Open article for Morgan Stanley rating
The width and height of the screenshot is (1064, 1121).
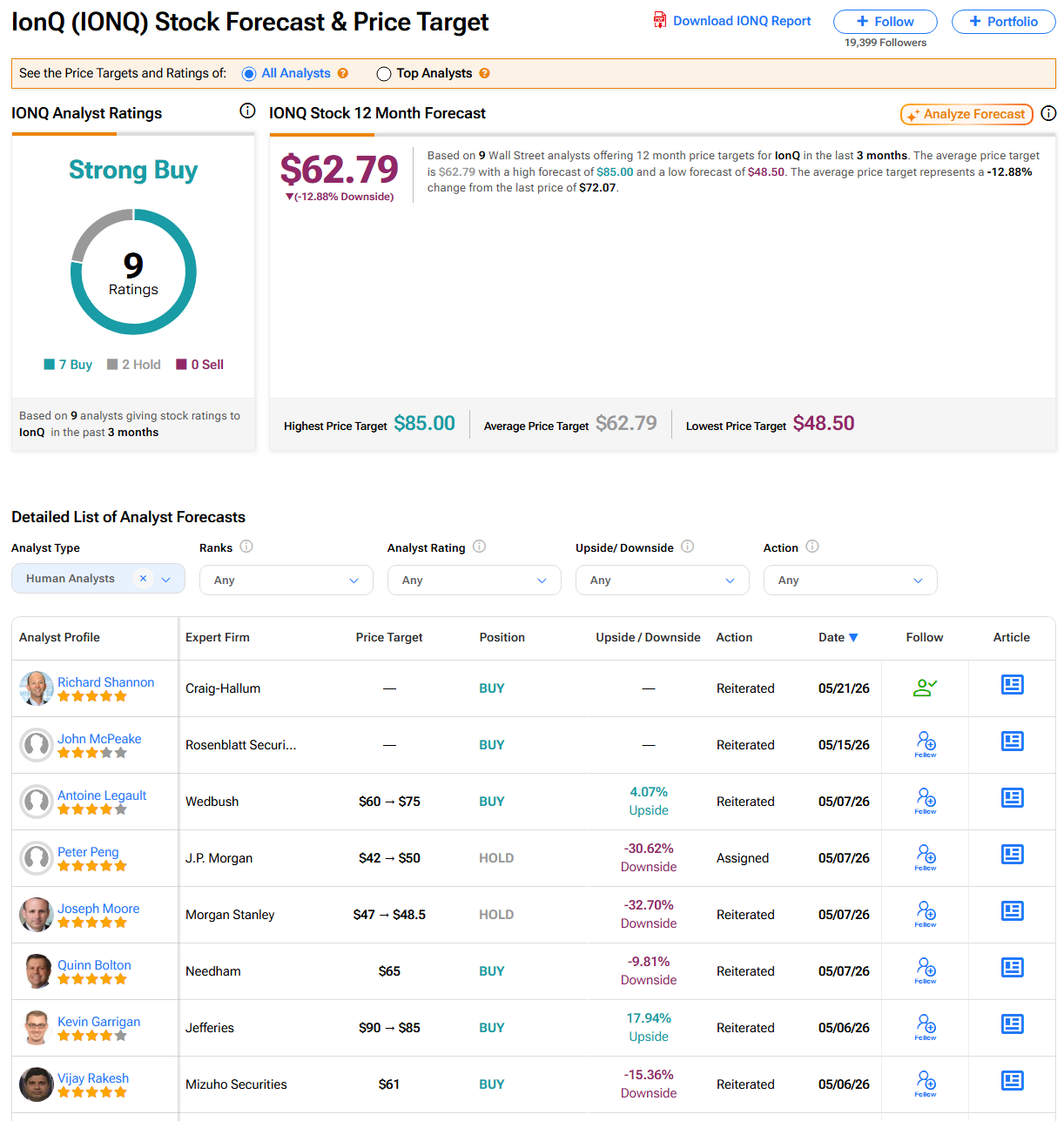1012,911
